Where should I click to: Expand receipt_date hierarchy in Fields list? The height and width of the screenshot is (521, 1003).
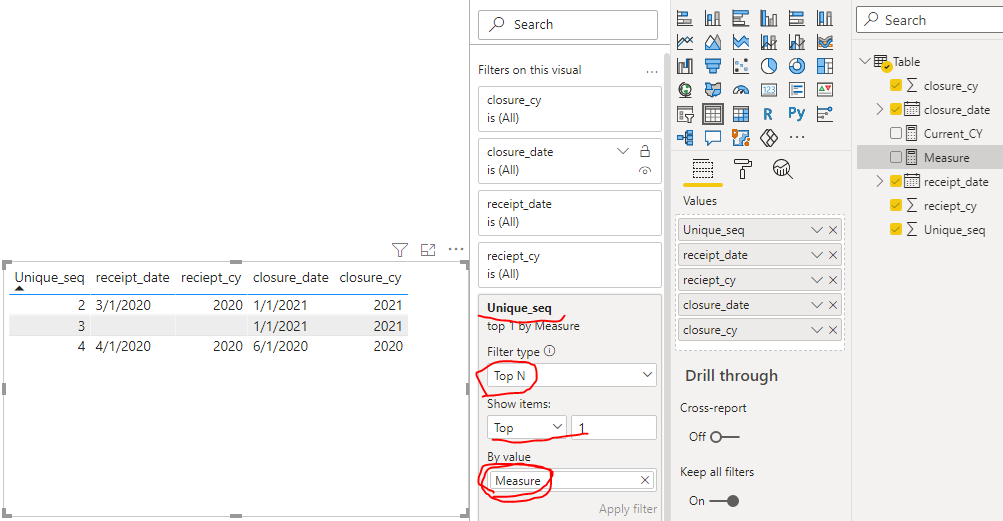point(880,181)
